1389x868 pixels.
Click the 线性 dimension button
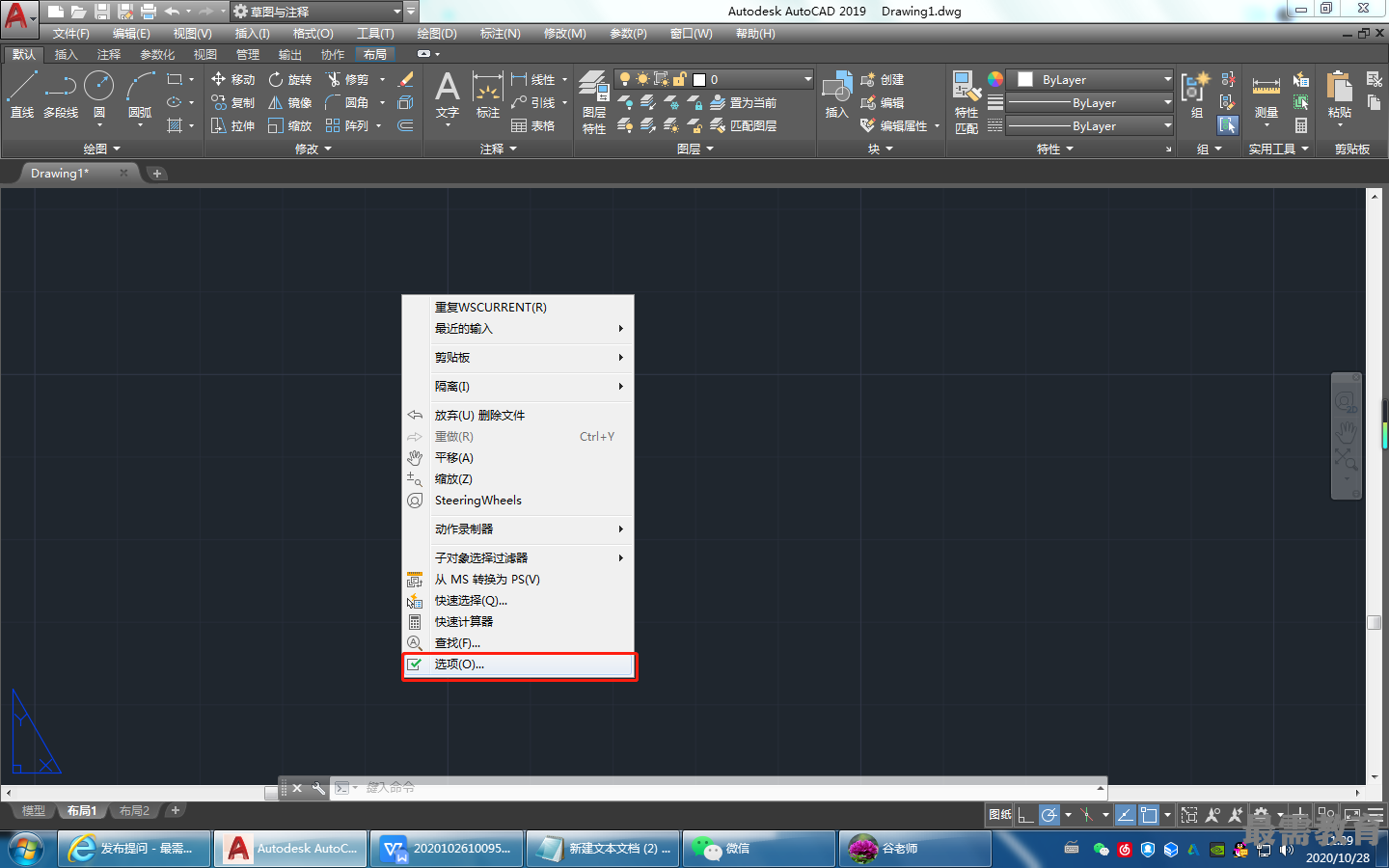coord(534,79)
